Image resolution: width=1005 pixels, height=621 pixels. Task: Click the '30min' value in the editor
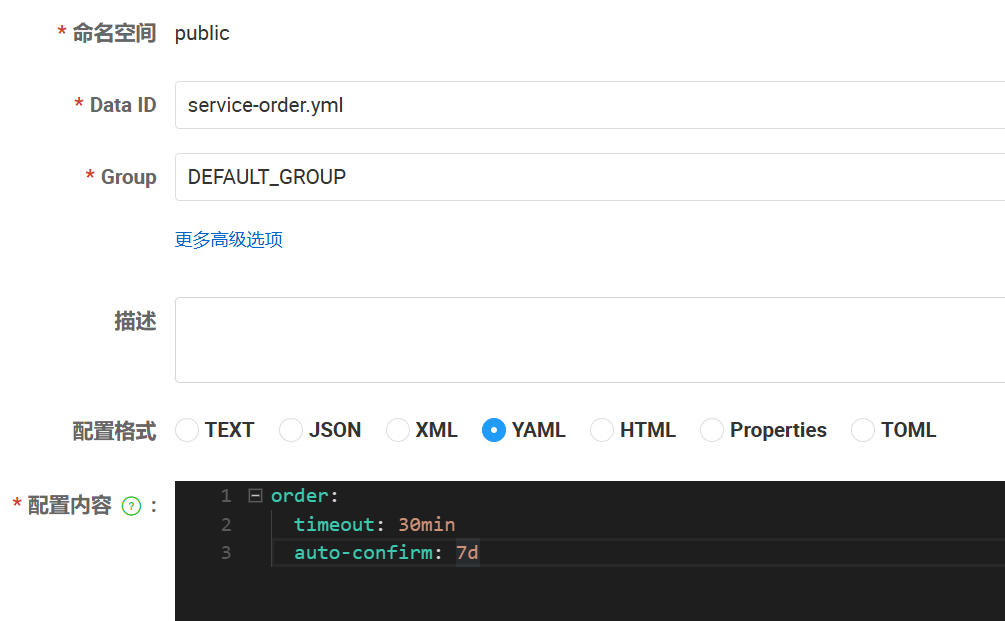(x=427, y=524)
